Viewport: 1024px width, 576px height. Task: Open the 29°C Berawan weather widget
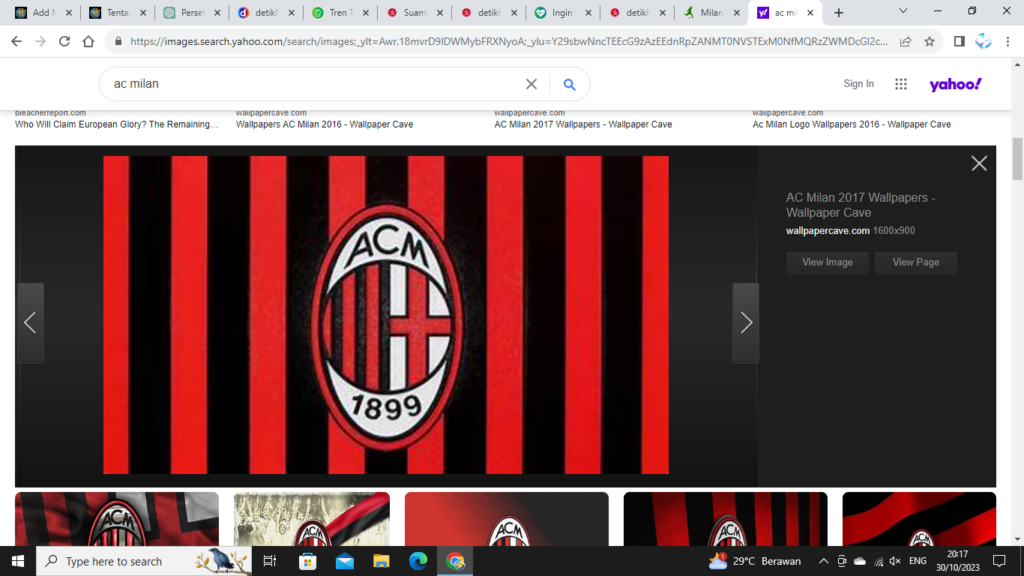point(755,561)
